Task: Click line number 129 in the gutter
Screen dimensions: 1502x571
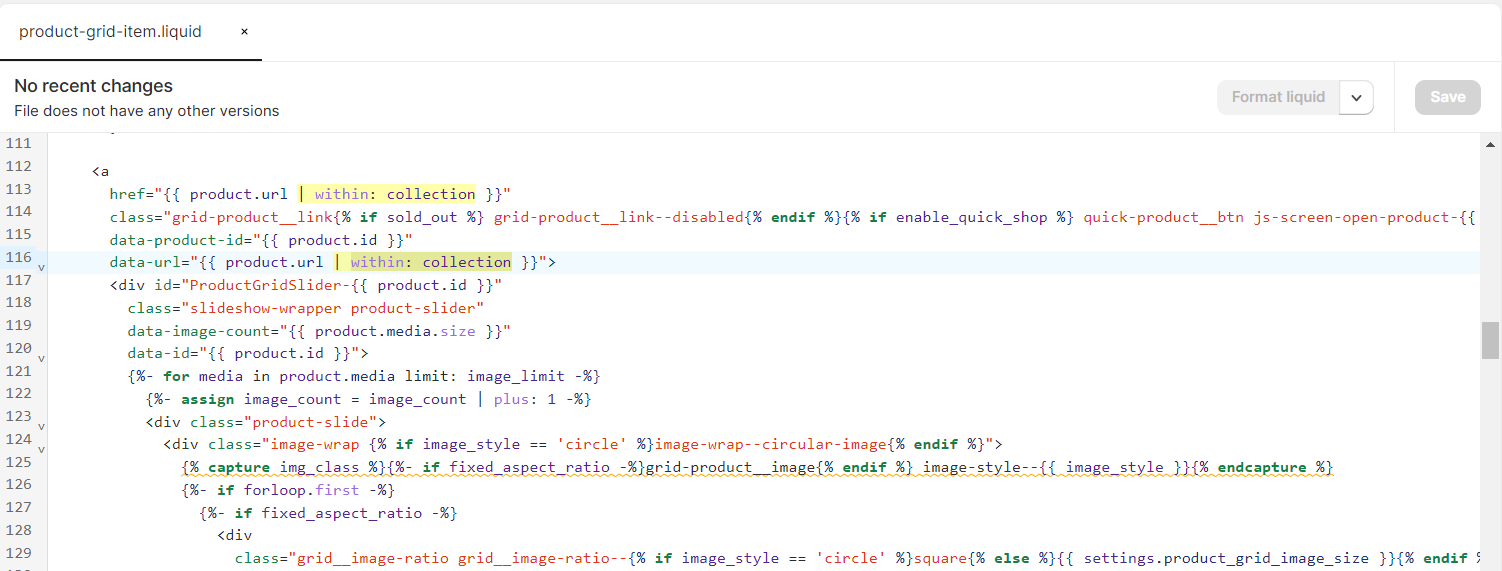Action: (x=18, y=552)
